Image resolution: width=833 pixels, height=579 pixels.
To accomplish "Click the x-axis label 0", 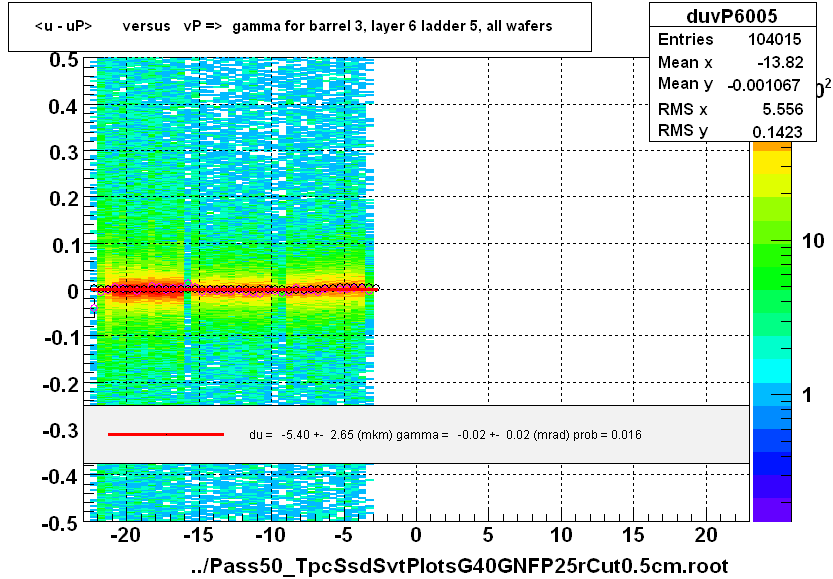I will [416, 535].
